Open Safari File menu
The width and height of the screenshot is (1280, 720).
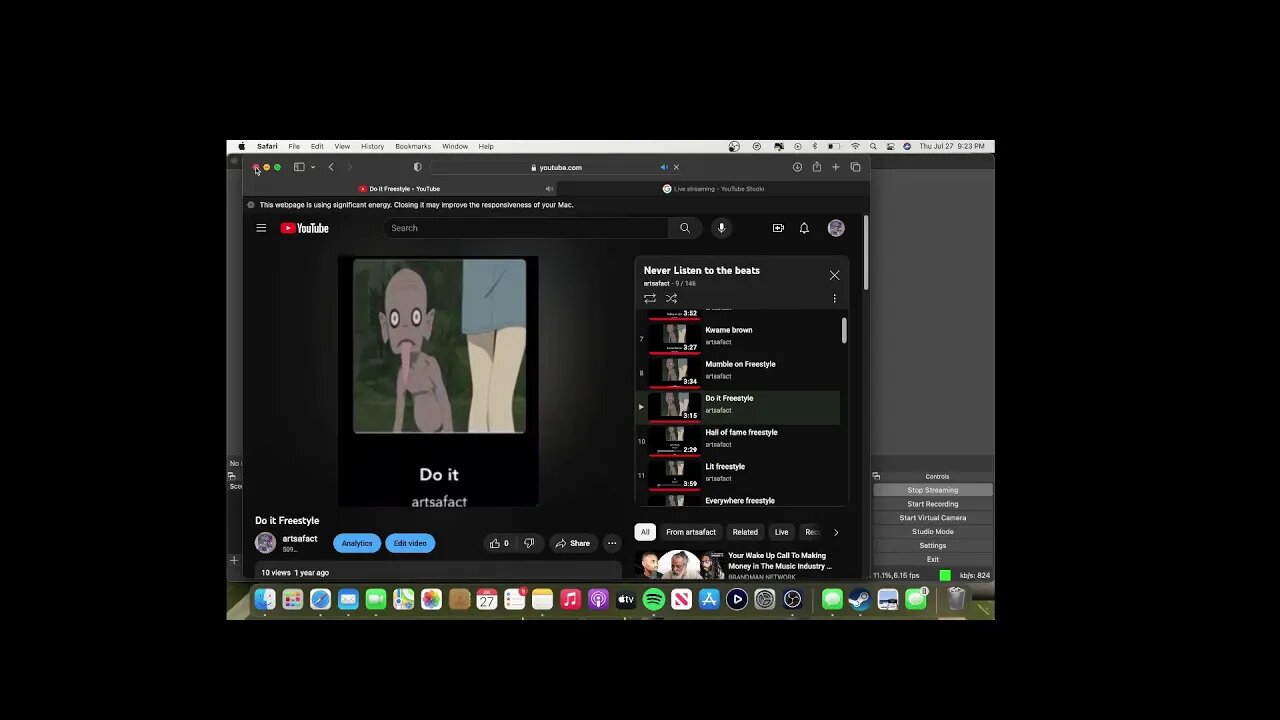[294, 146]
